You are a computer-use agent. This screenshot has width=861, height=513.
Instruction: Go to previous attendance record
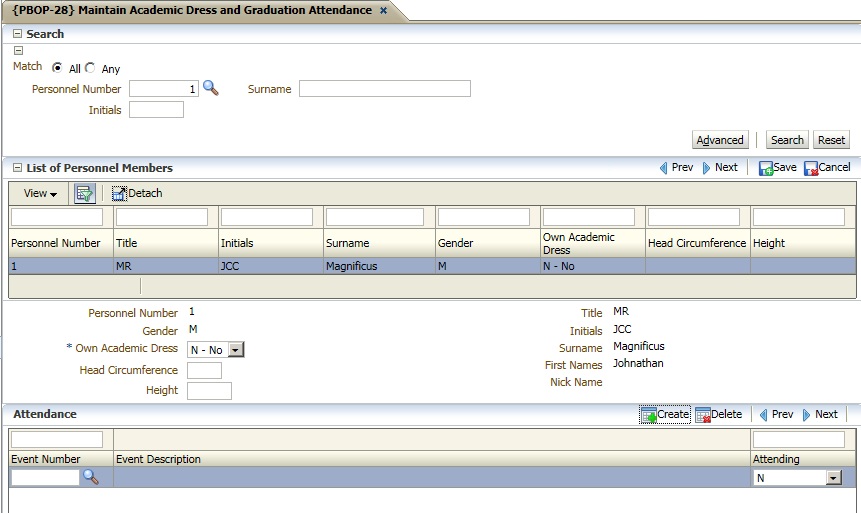776,415
